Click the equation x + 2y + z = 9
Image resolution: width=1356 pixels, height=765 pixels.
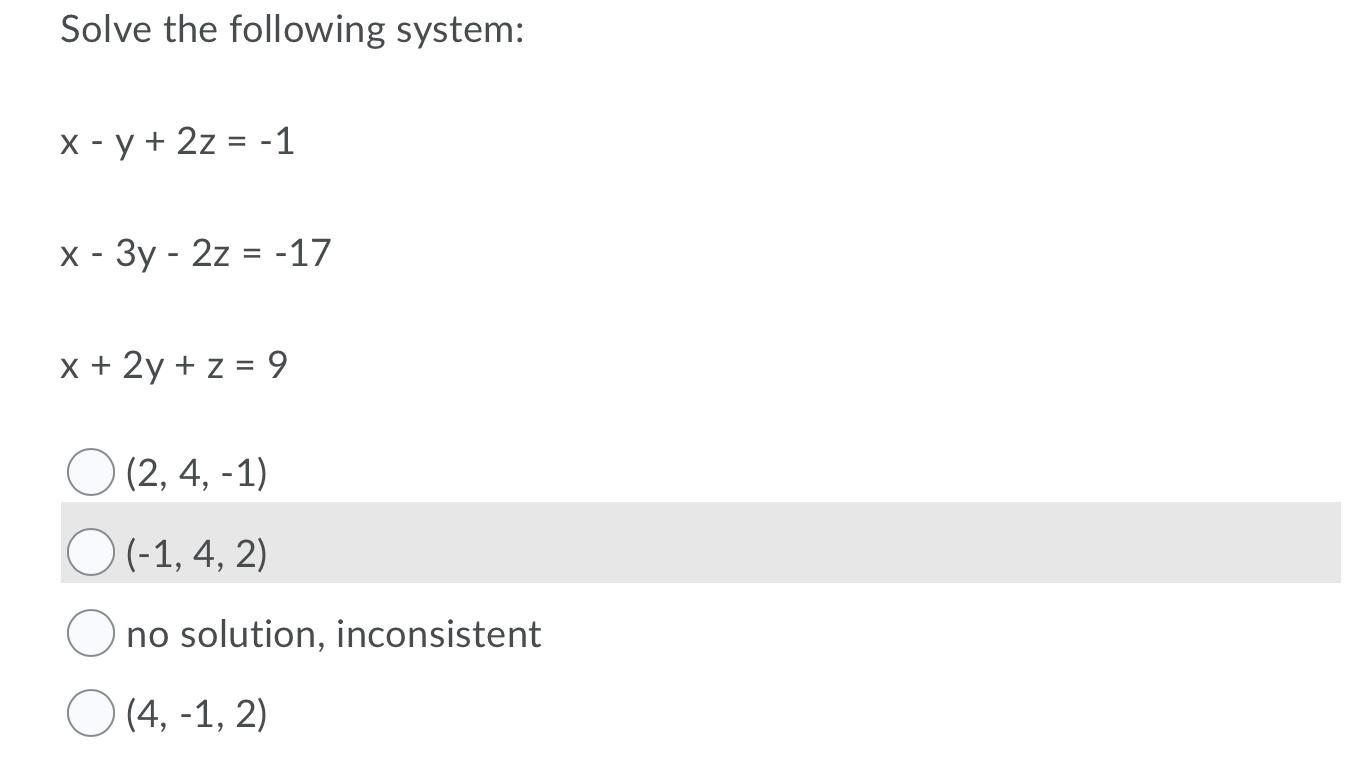click(x=172, y=366)
